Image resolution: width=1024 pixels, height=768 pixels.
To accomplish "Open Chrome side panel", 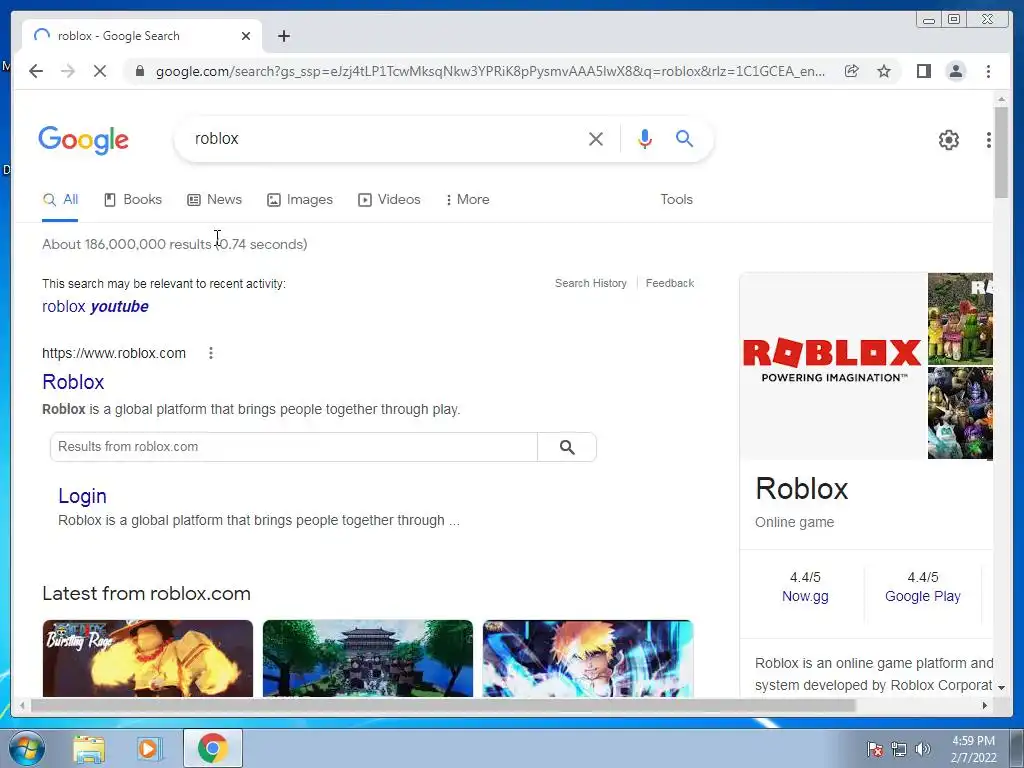I will tap(923, 71).
